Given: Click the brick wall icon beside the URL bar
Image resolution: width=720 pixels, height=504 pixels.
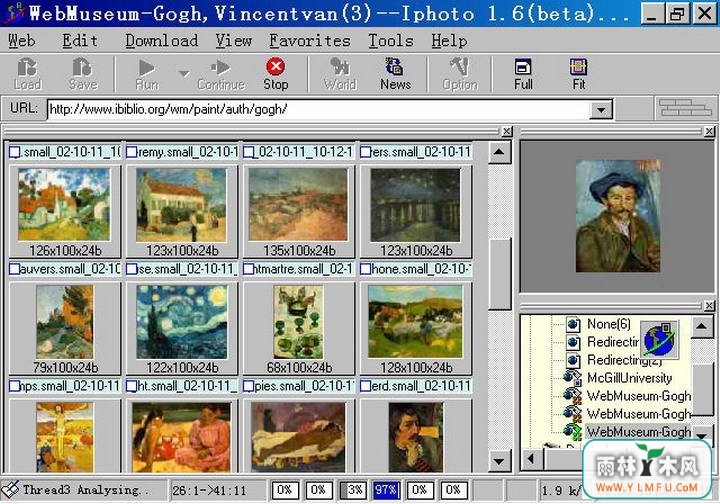Looking at the screenshot, I should (x=685, y=108).
